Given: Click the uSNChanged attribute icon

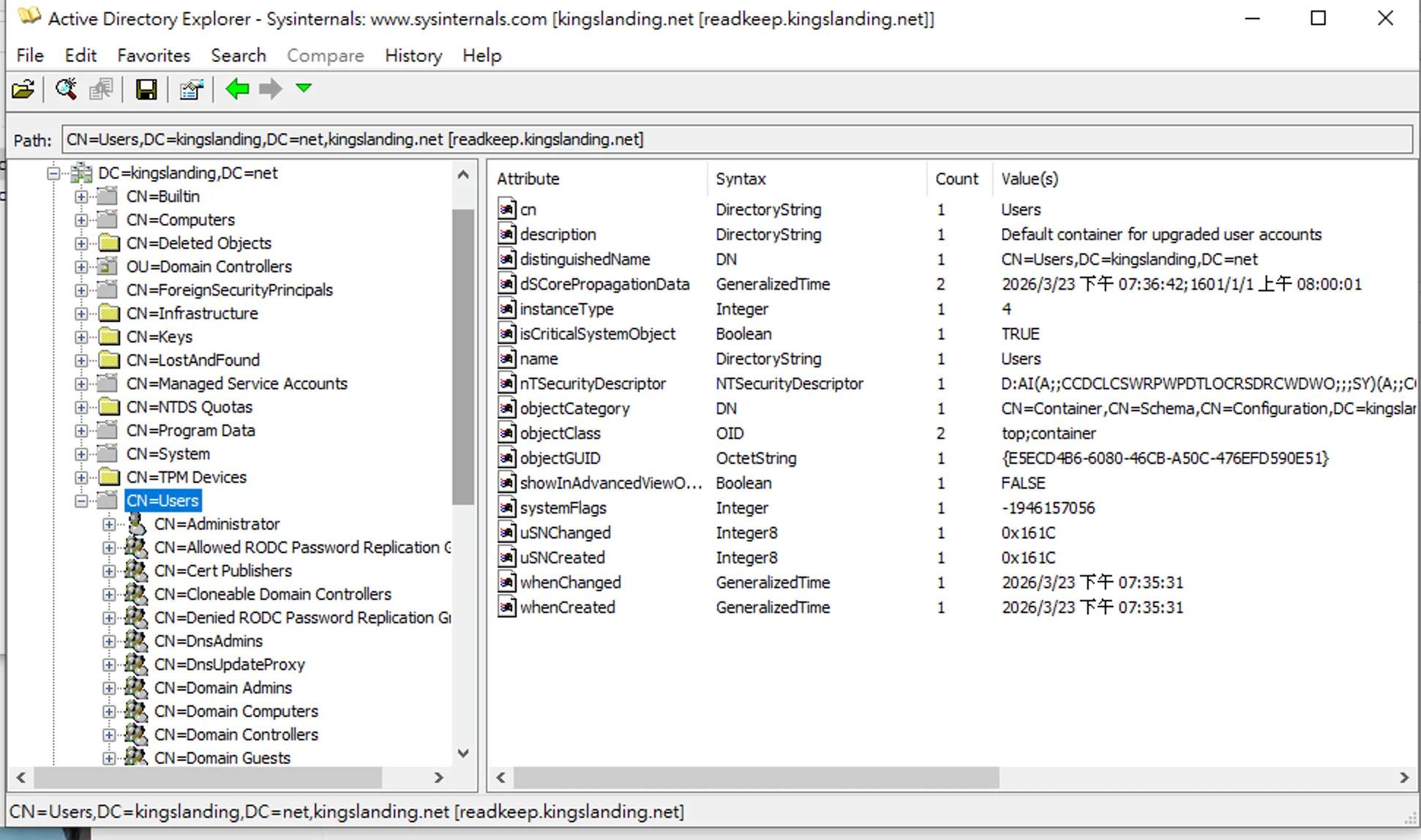Looking at the screenshot, I should tap(506, 533).
